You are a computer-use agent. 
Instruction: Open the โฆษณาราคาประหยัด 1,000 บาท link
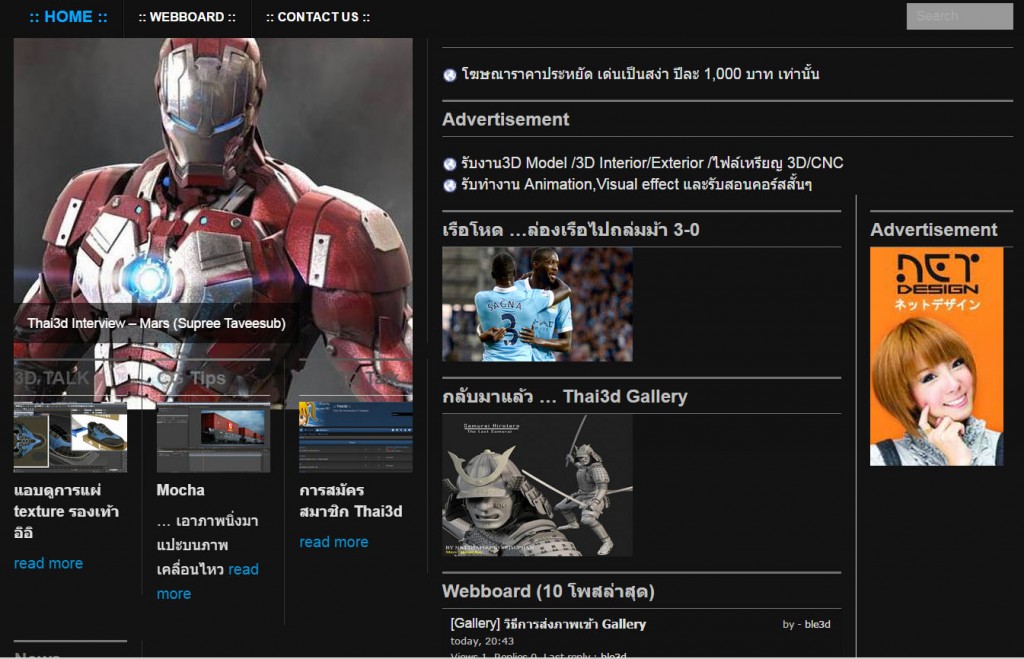pos(640,74)
